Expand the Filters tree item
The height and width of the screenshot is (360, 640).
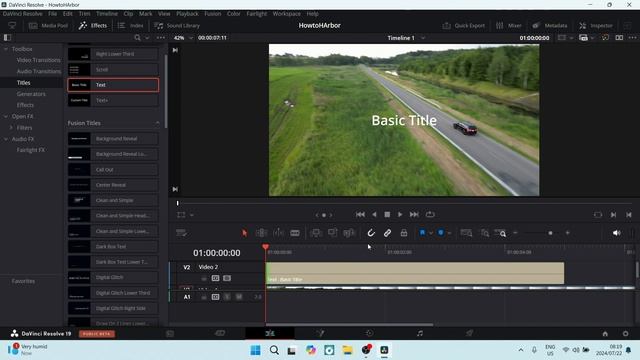click(x=11, y=128)
